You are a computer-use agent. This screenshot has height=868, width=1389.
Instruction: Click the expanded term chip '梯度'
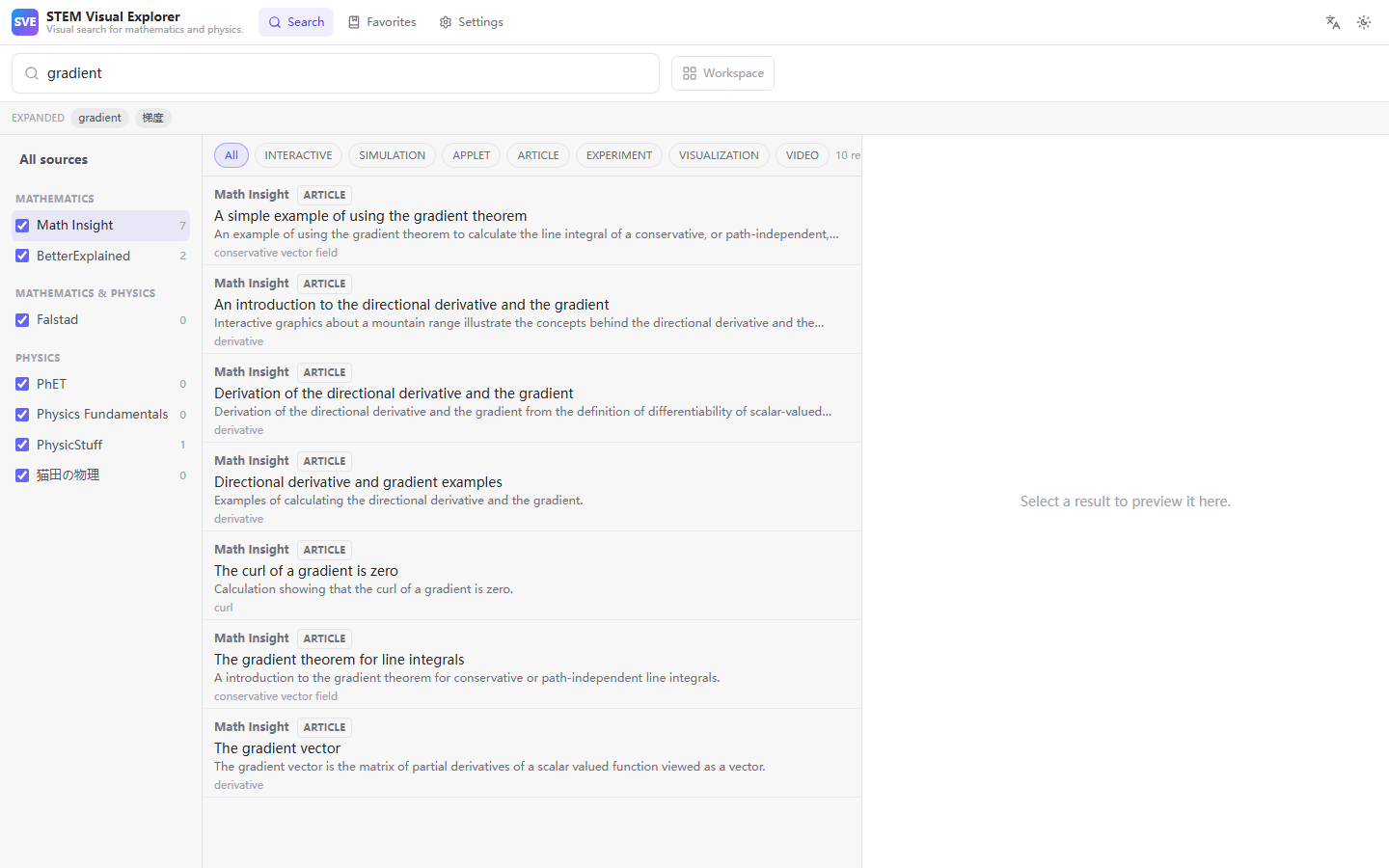pyautogui.click(x=152, y=118)
